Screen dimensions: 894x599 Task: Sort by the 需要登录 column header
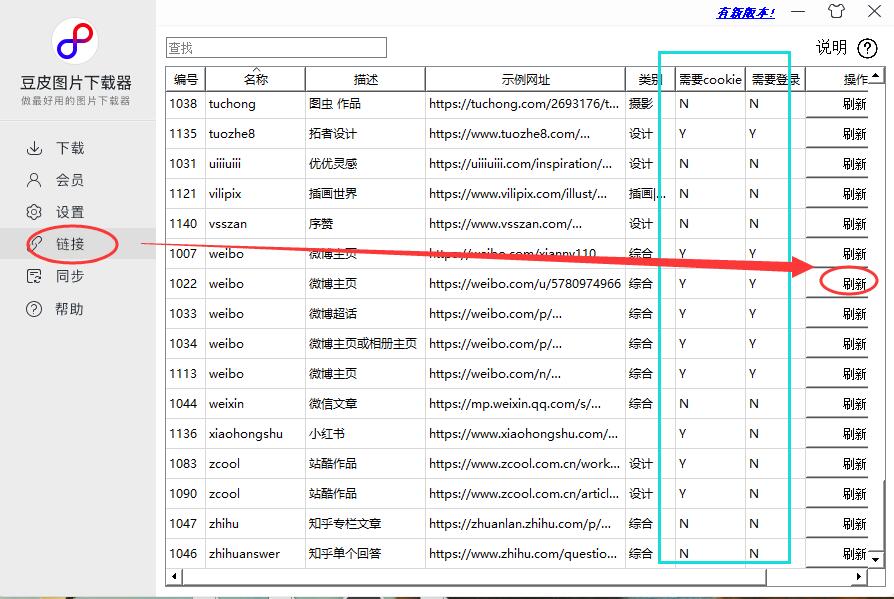pos(775,79)
